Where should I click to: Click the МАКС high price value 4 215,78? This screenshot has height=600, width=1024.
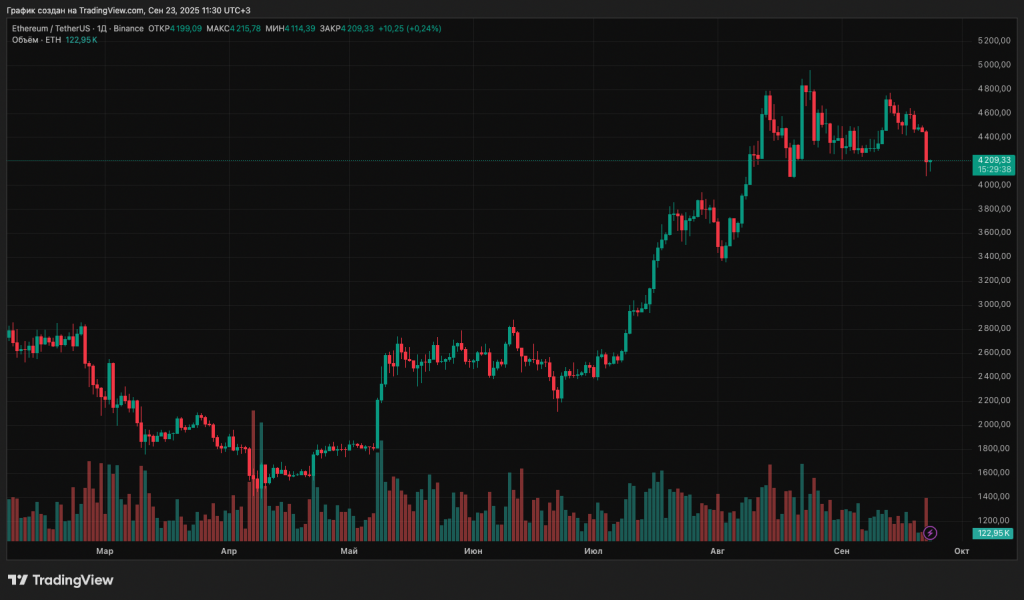click(x=246, y=28)
